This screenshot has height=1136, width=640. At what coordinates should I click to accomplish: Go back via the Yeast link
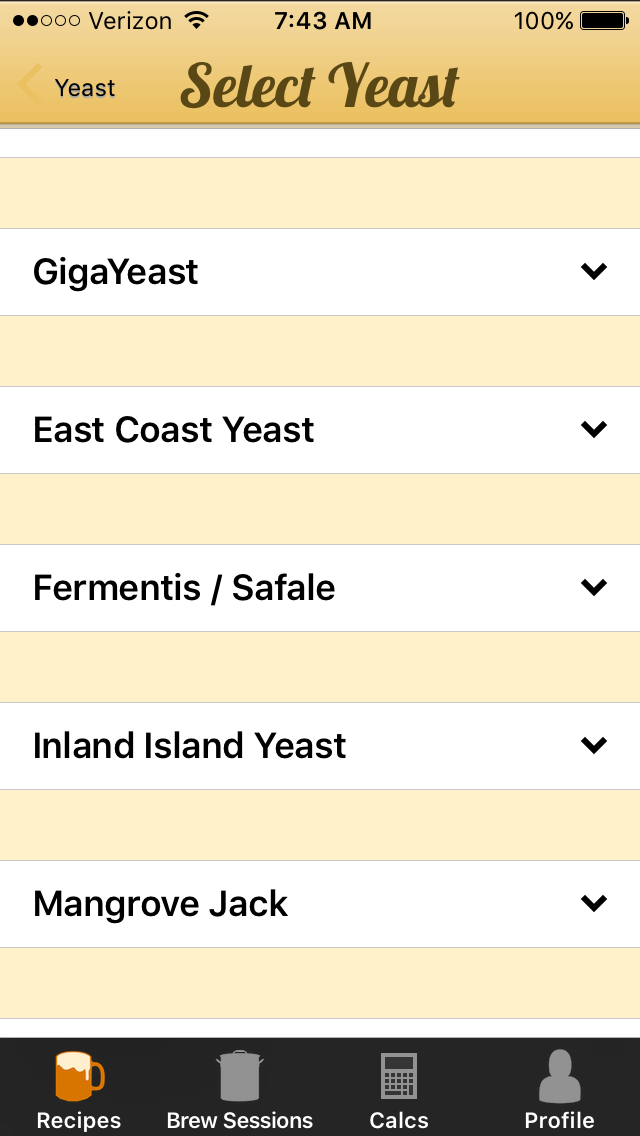pos(86,88)
